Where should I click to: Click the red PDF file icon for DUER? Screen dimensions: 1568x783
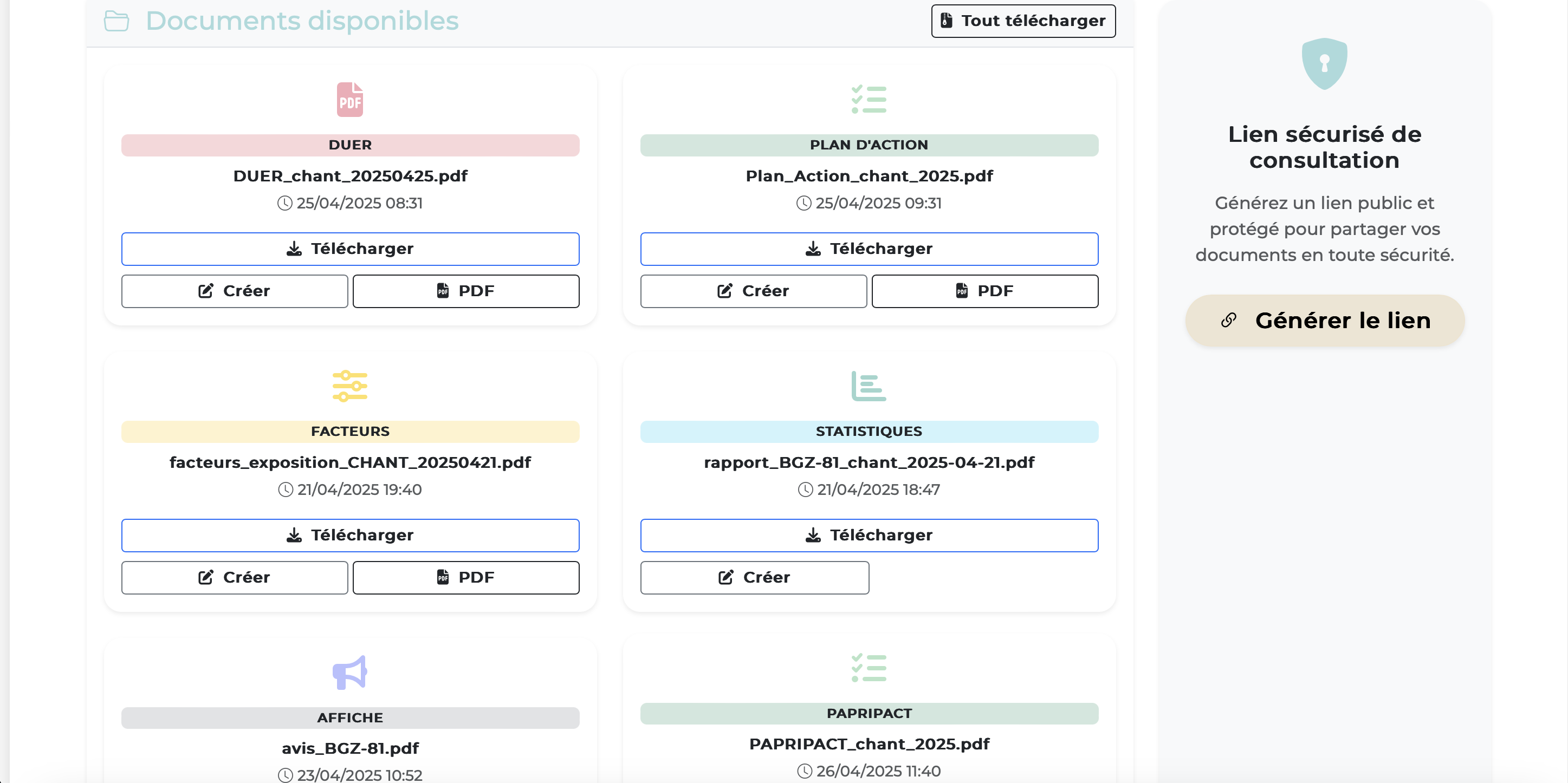coord(350,99)
